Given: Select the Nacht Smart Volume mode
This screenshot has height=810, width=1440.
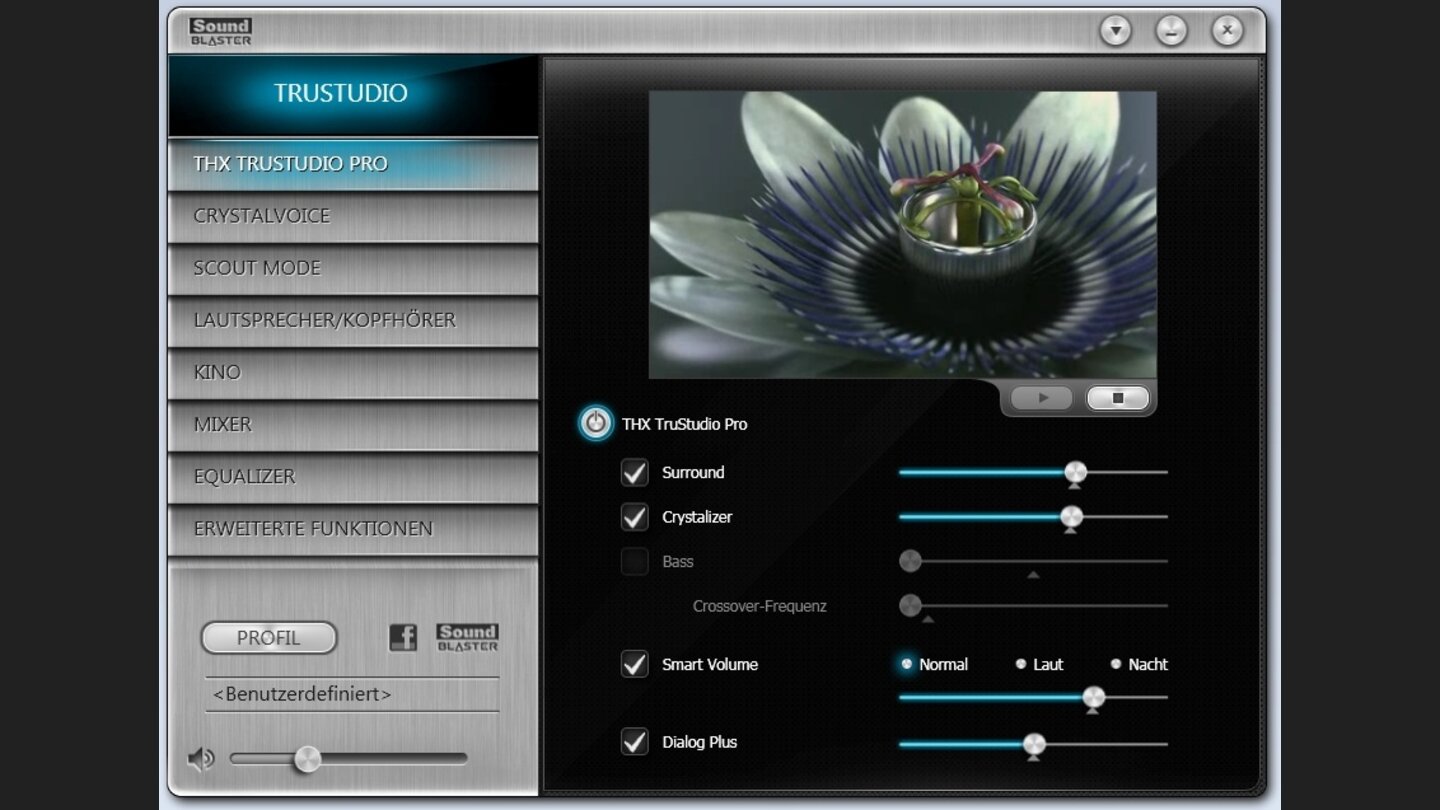Looking at the screenshot, I should pos(1116,664).
